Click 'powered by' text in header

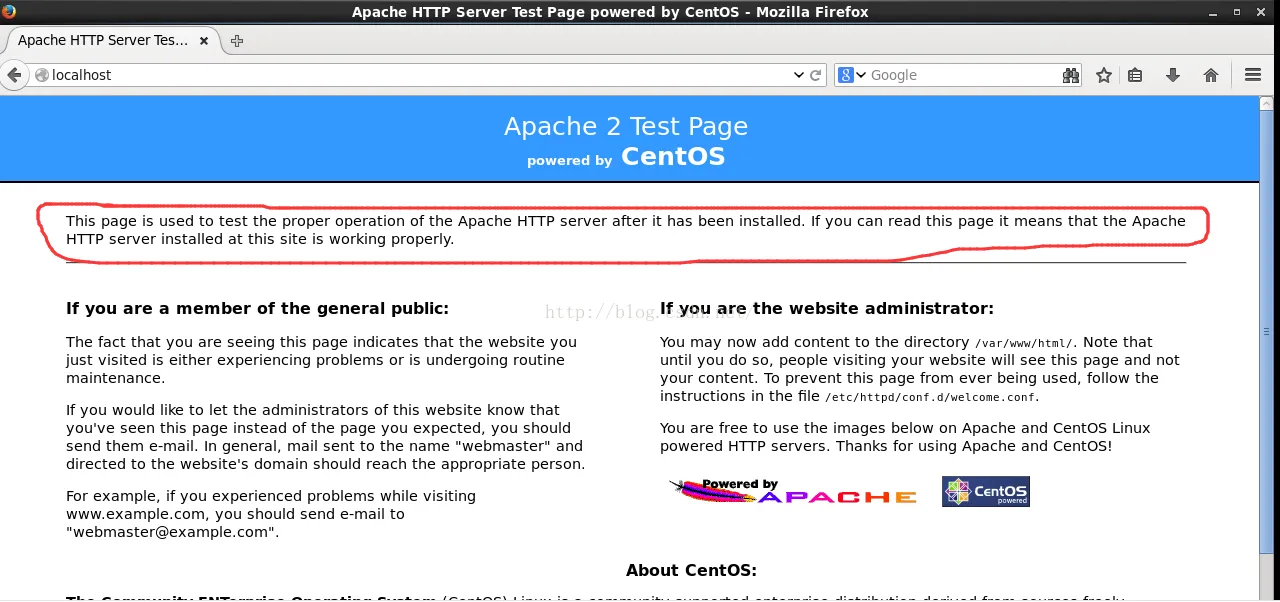pyautogui.click(x=569, y=161)
